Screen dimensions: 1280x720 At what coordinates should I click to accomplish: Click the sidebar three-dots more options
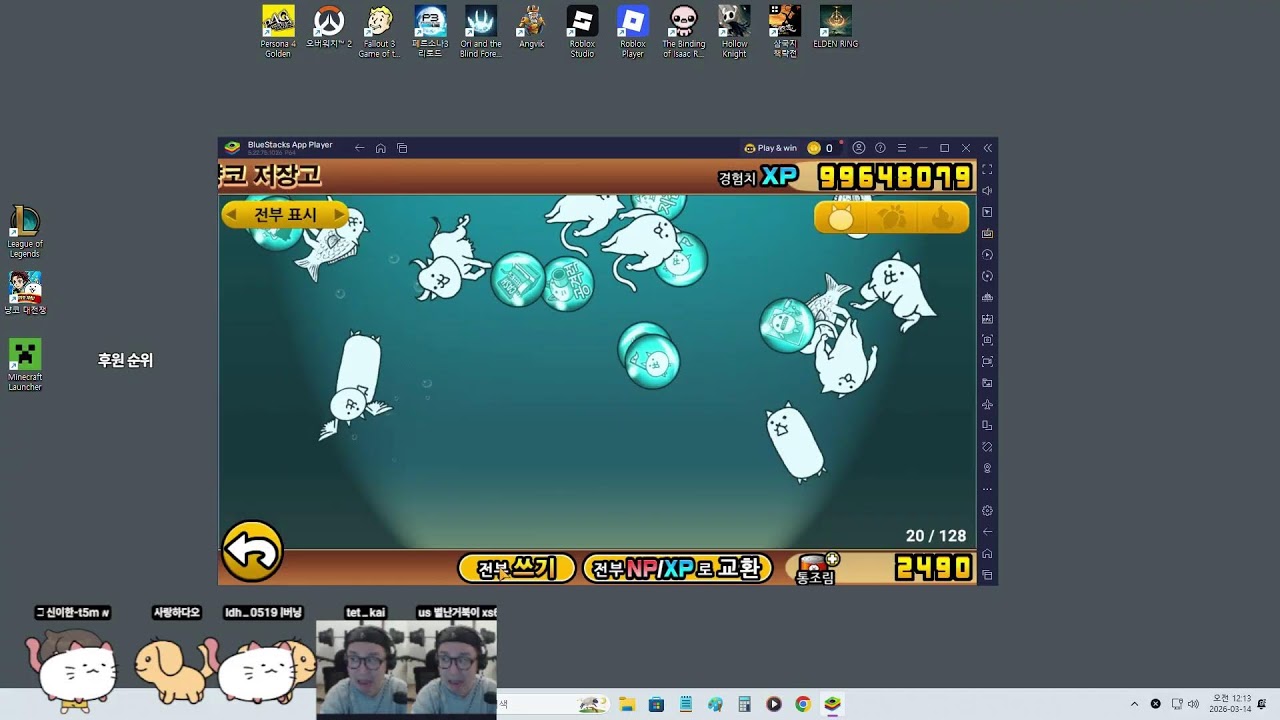(987, 489)
